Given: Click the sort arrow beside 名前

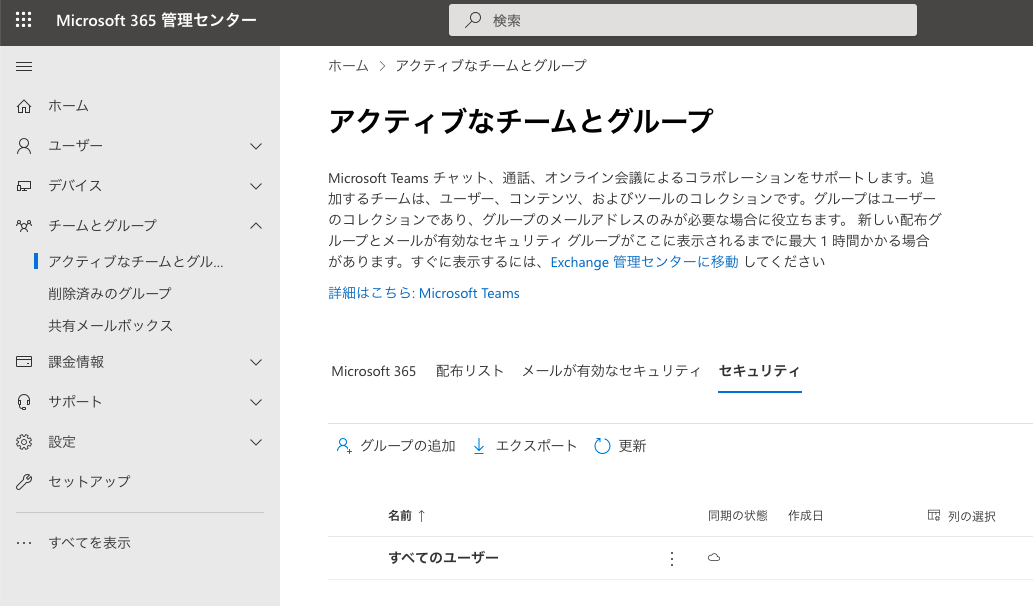Looking at the screenshot, I should 422,516.
